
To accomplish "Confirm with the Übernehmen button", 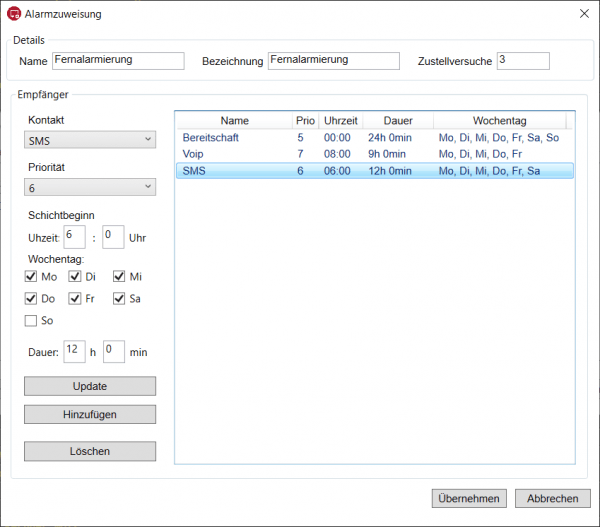I will 469,498.
